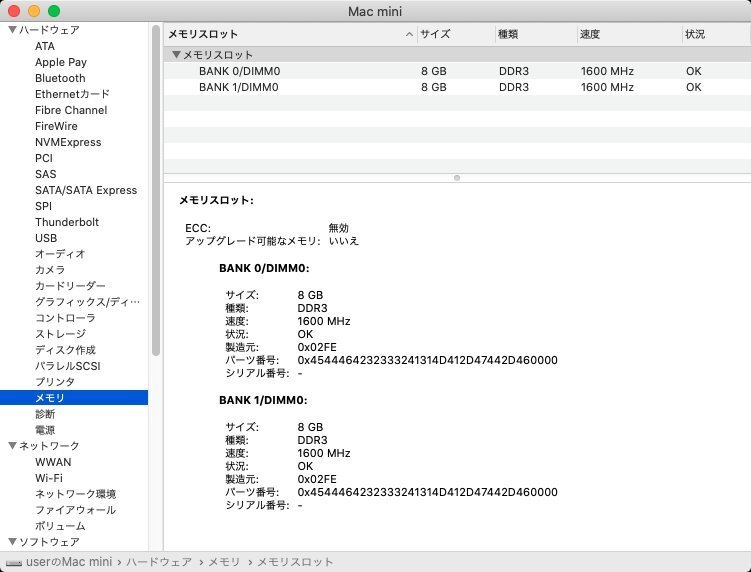Select Apple Pay in the sidebar
Viewport: 751px width, 572px height.
pos(61,62)
